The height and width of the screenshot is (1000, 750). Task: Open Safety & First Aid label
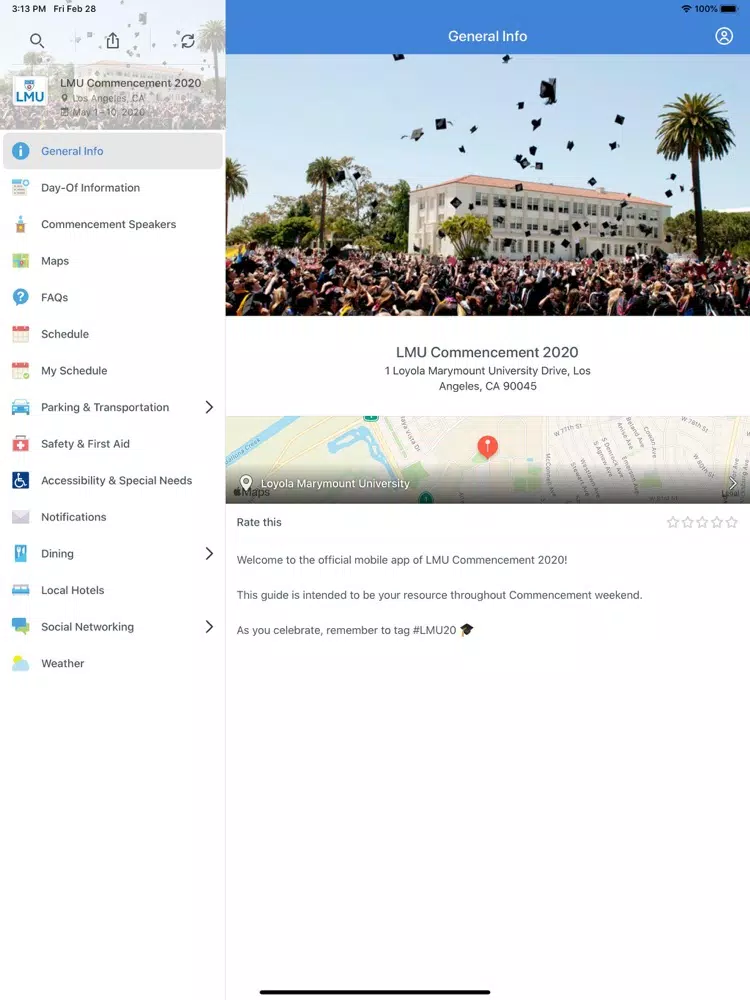[x=85, y=444]
